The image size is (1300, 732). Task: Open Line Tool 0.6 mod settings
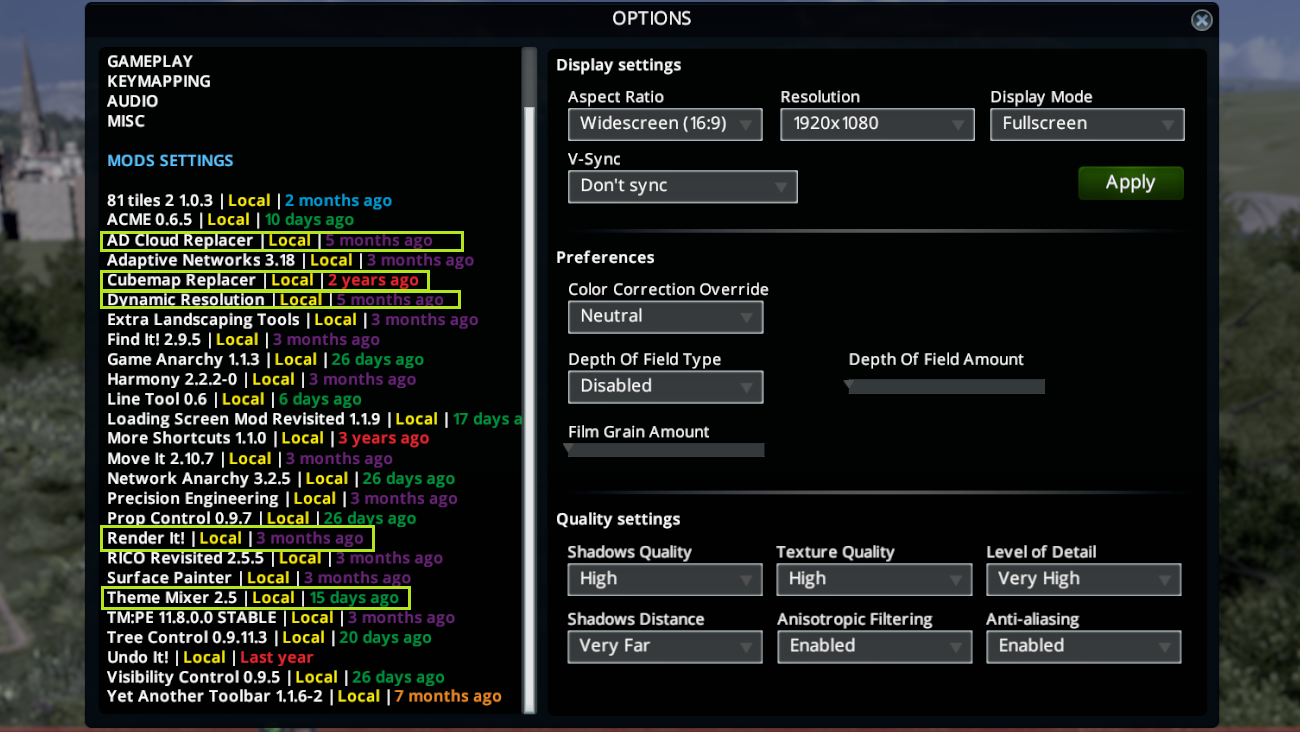[234, 399]
